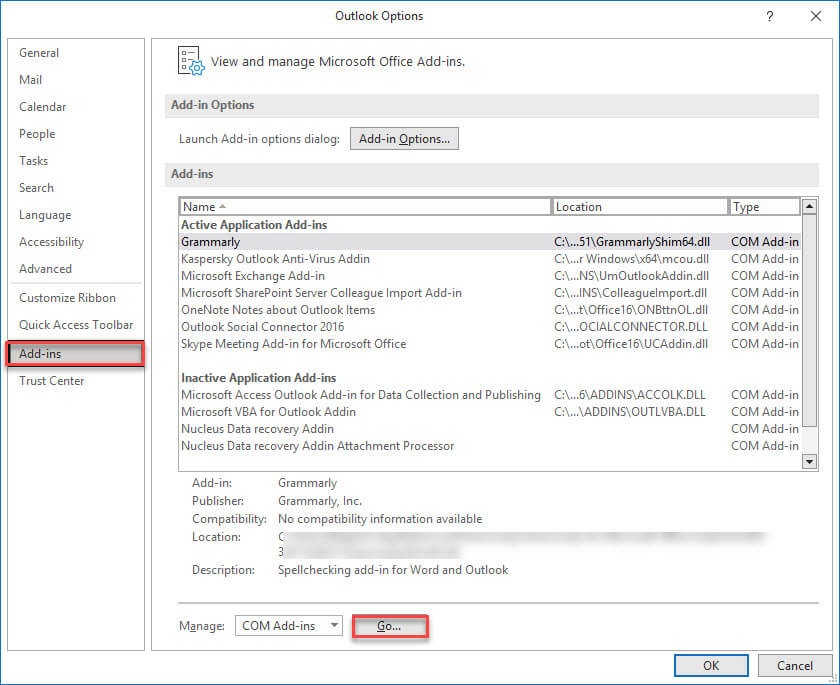Click the ACCOLK.DLL location cell
The height and width of the screenshot is (685, 840).
click(x=630, y=395)
